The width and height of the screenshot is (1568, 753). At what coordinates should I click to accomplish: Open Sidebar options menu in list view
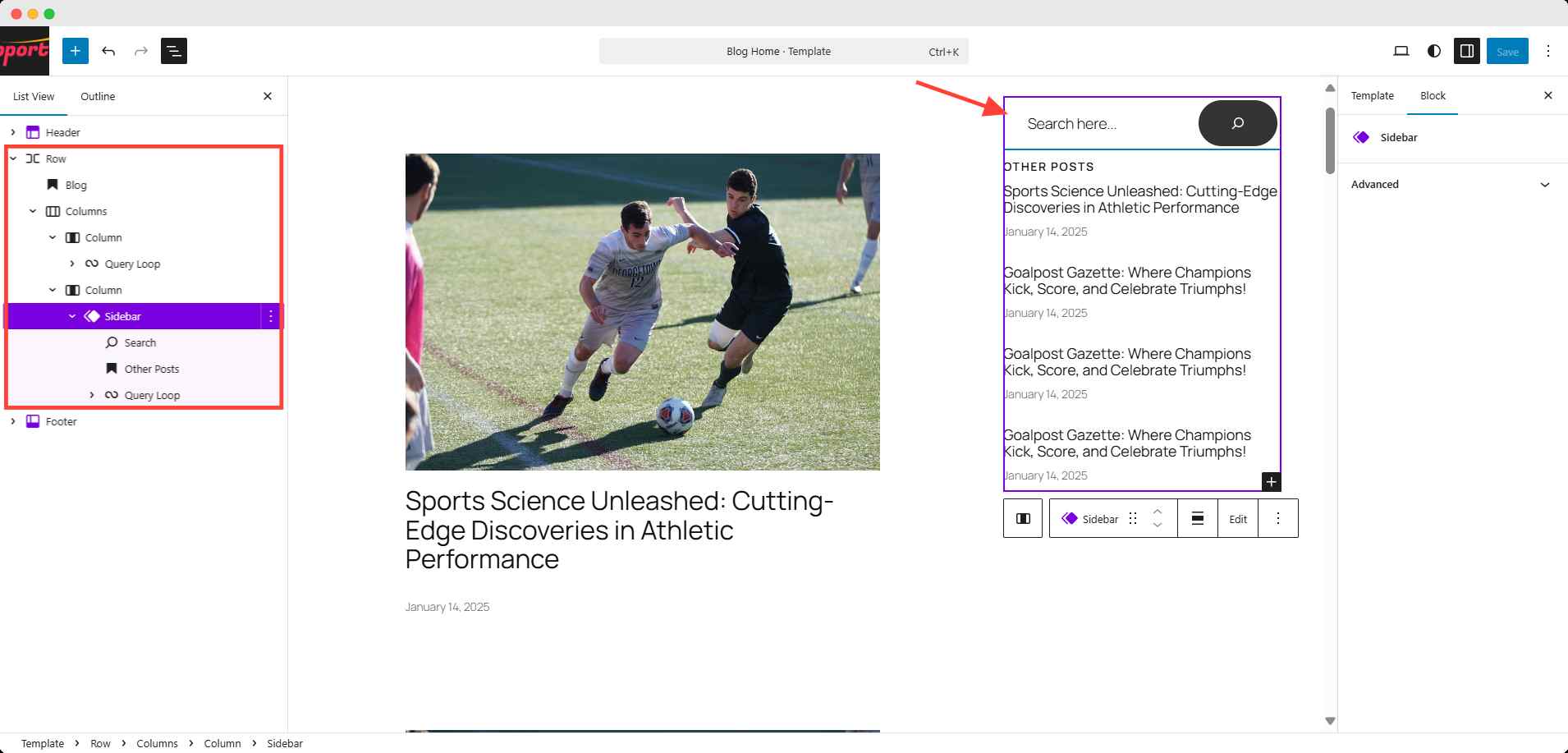271,316
